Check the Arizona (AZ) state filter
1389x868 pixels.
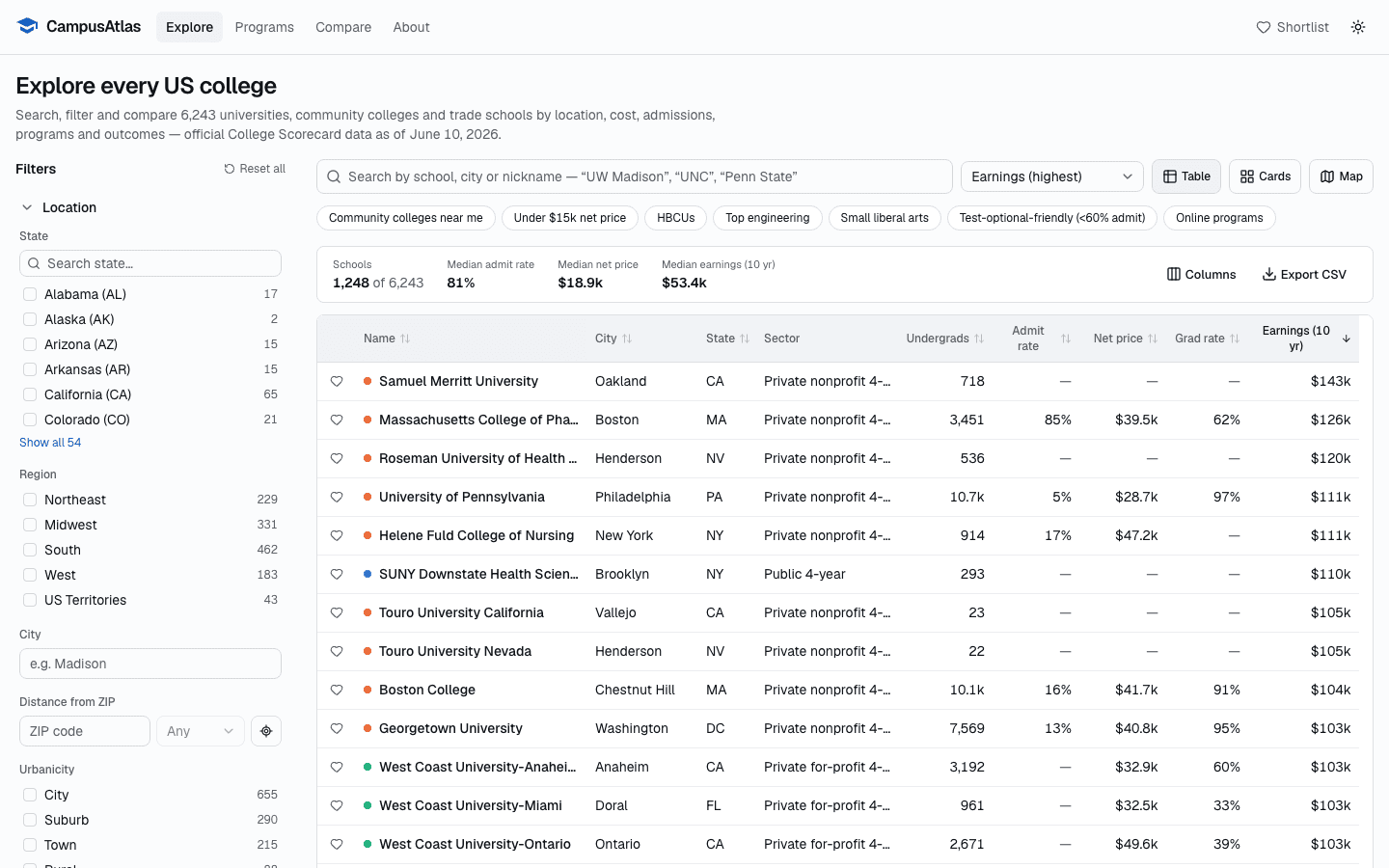pyautogui.click(x=30, y=344)
